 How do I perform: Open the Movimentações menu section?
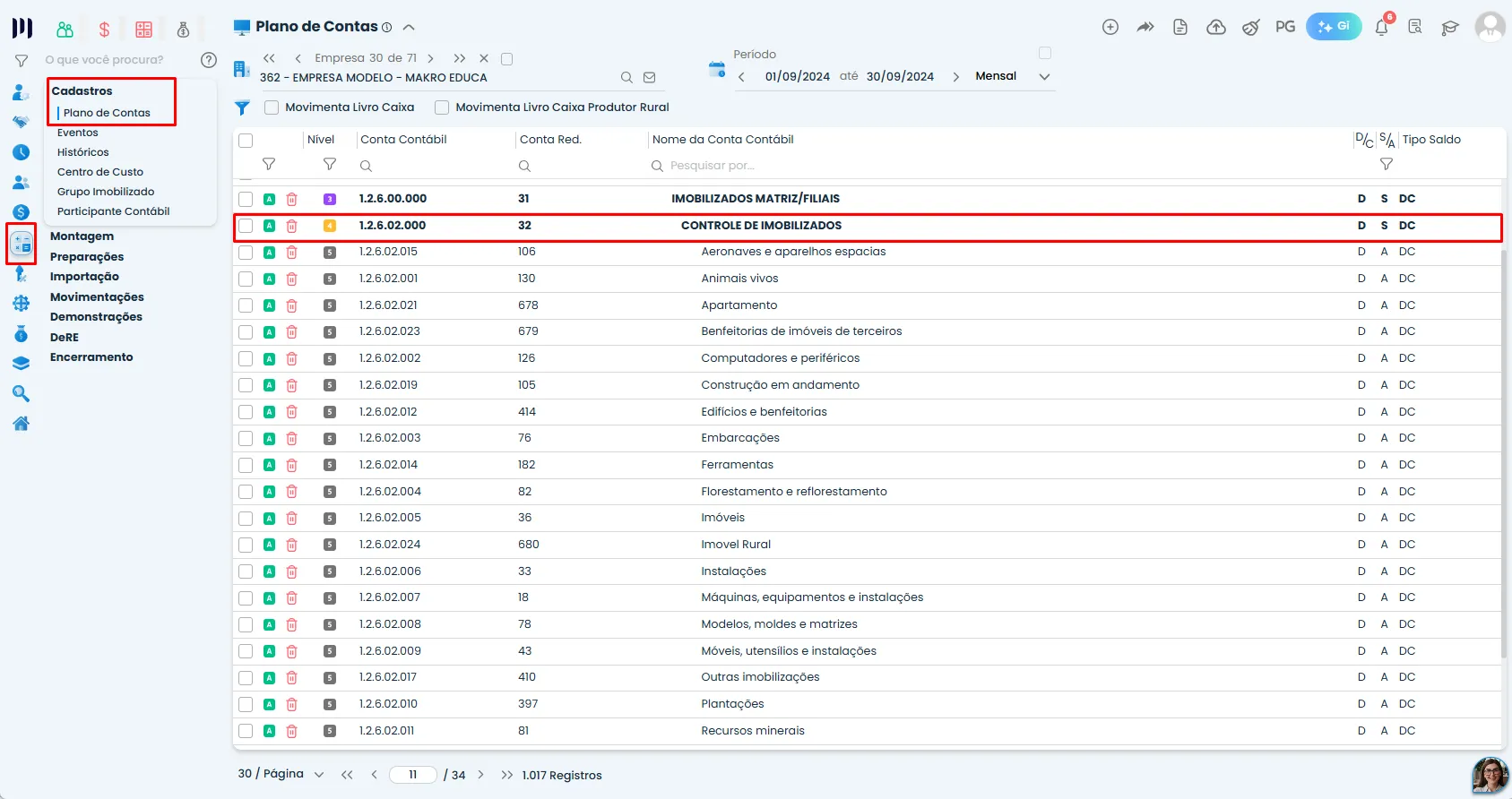97,297
